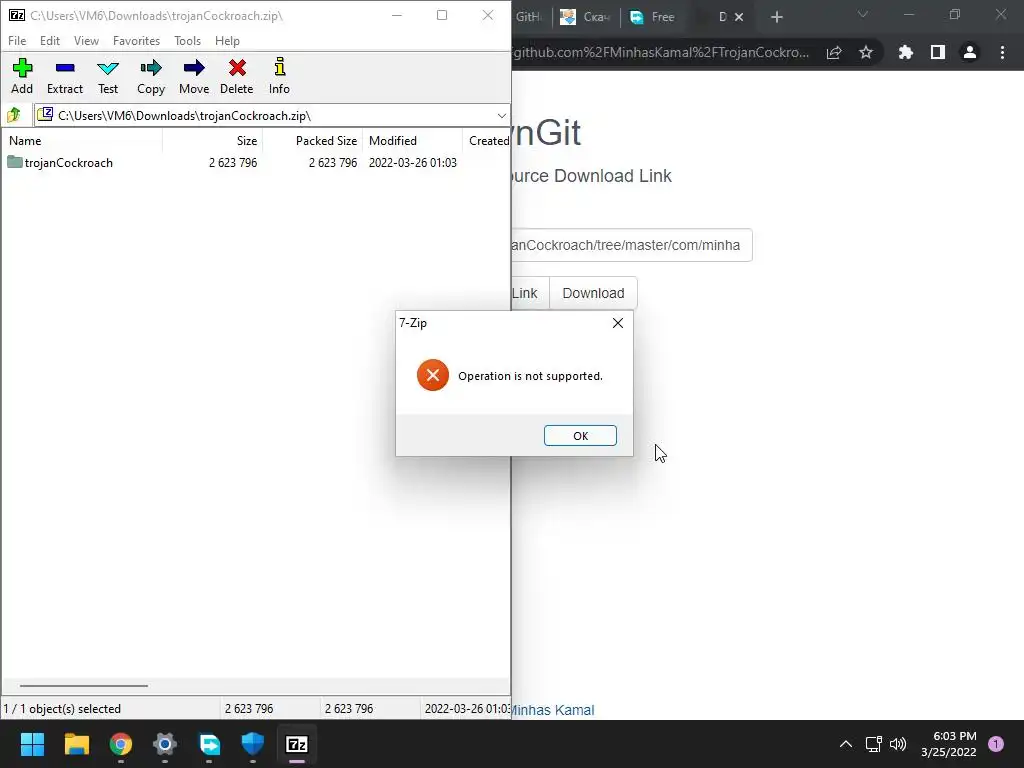Open the Help menu
Image resolution: width=1024 pixels, height=768 pixels.
click(227, 40)
